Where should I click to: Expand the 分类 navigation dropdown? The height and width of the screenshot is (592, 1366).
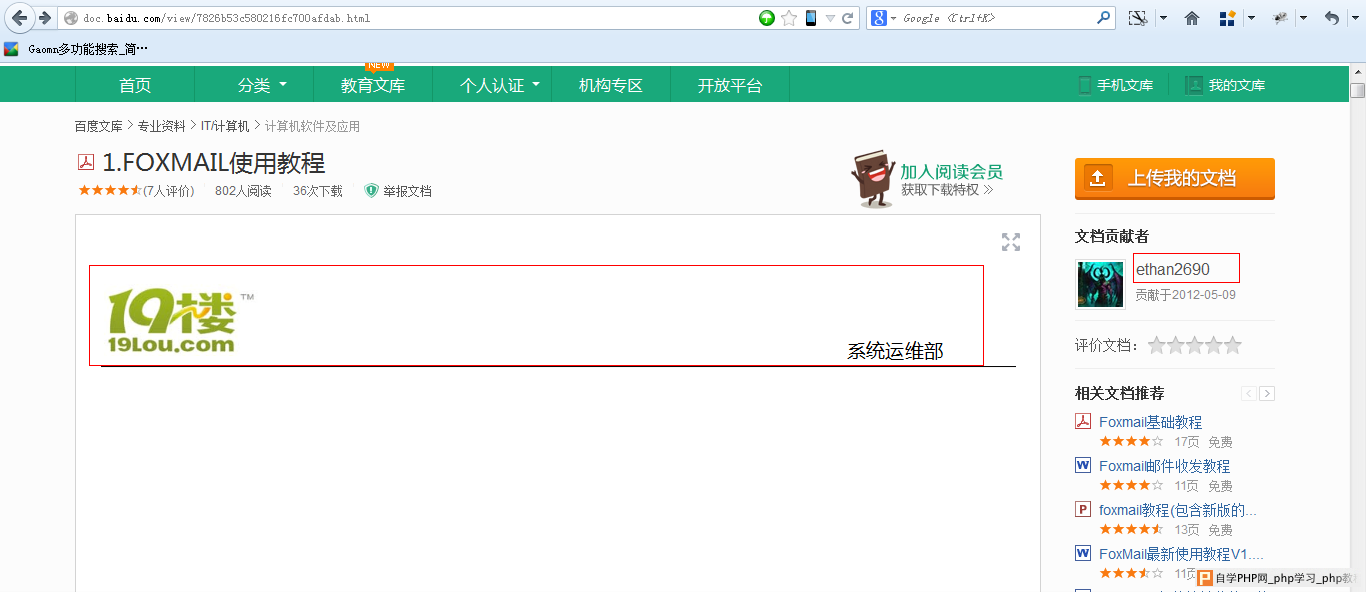coord(283,85)
